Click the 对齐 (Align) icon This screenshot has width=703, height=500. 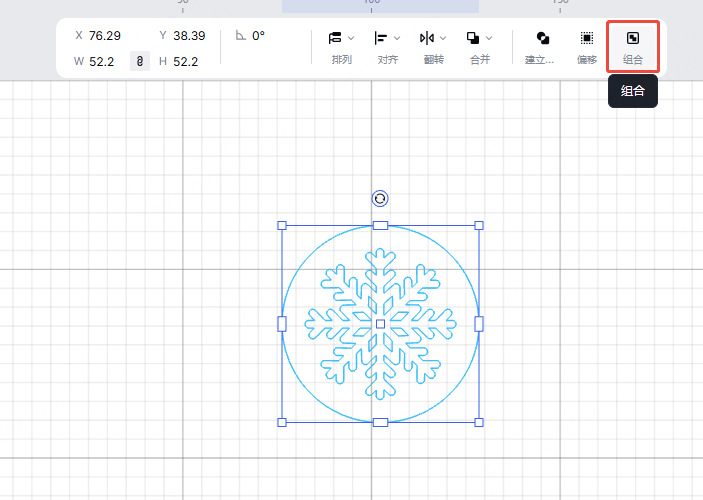381,38
